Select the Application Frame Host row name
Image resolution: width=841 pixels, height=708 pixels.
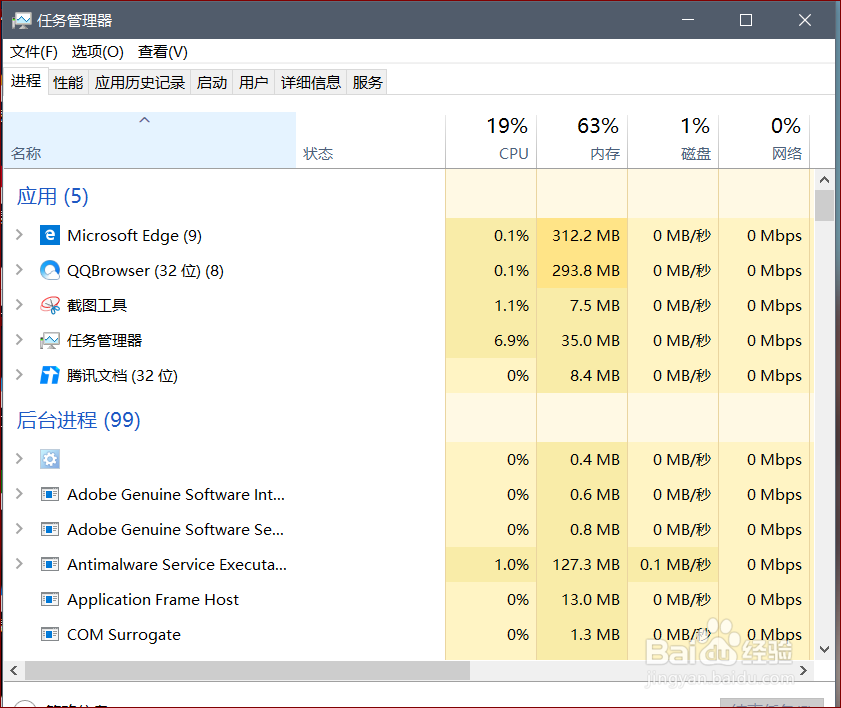pos(152,599)
